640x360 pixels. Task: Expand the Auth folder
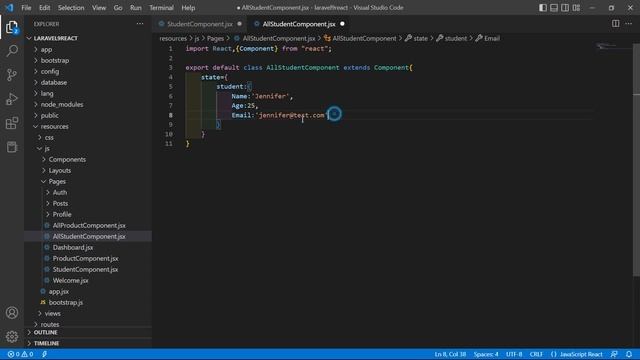point(60,192)
